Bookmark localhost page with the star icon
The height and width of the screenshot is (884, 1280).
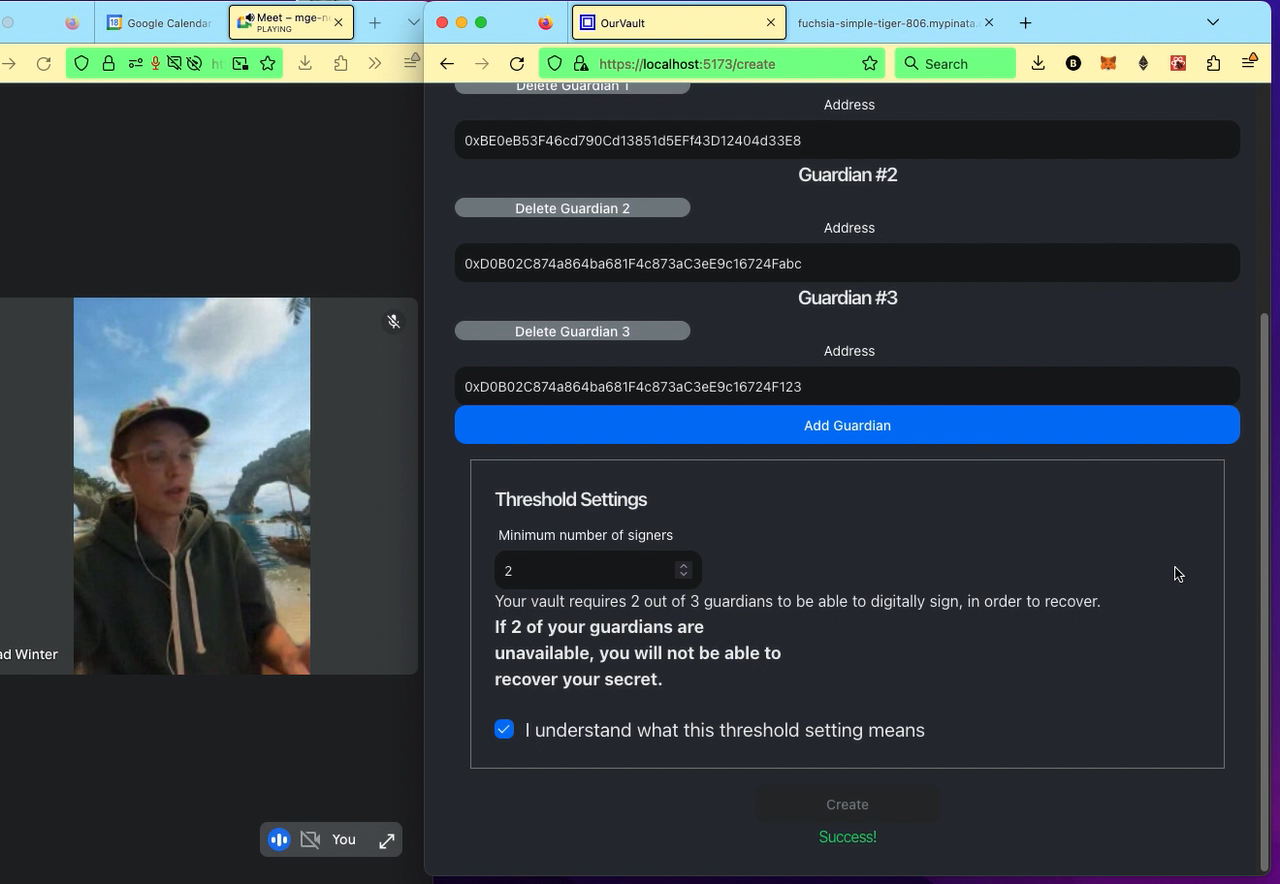click(870, 64)
